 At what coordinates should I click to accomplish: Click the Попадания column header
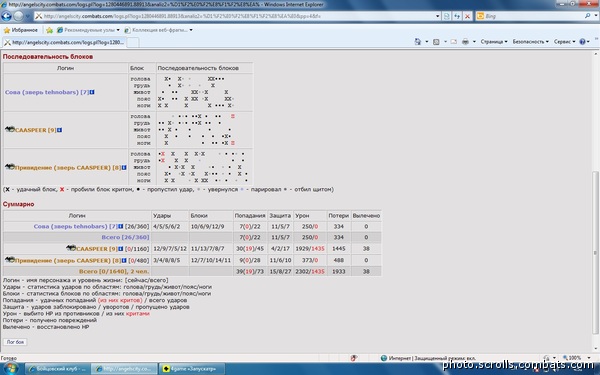(250, 216)
